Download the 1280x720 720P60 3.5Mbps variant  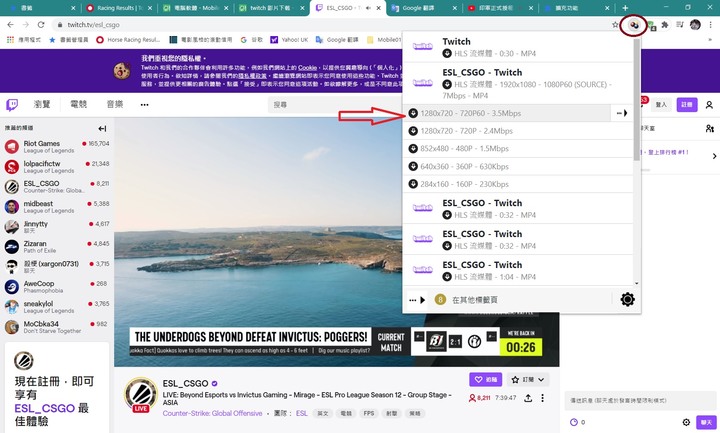coord(506,113)
